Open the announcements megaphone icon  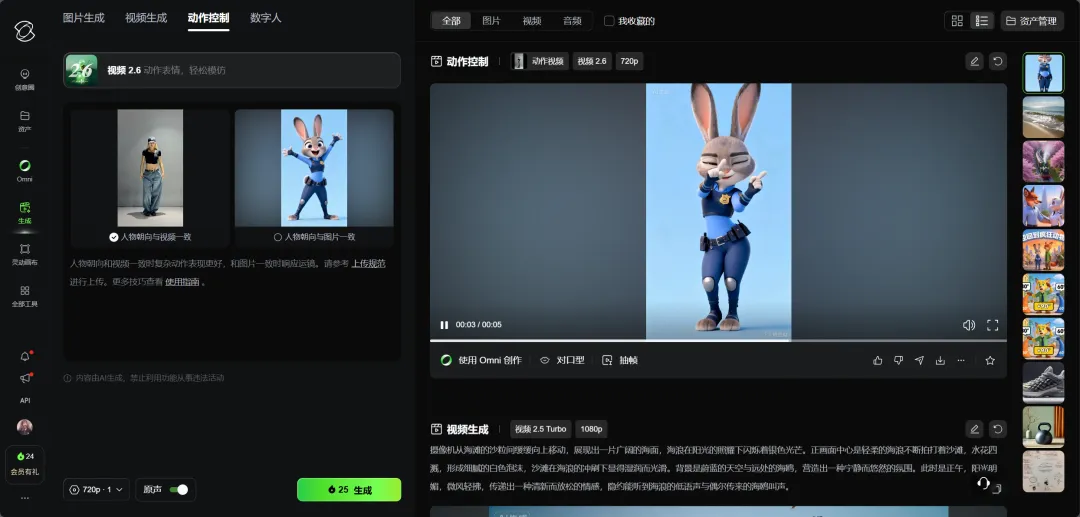pyautogui.click(x=25, y=378)
